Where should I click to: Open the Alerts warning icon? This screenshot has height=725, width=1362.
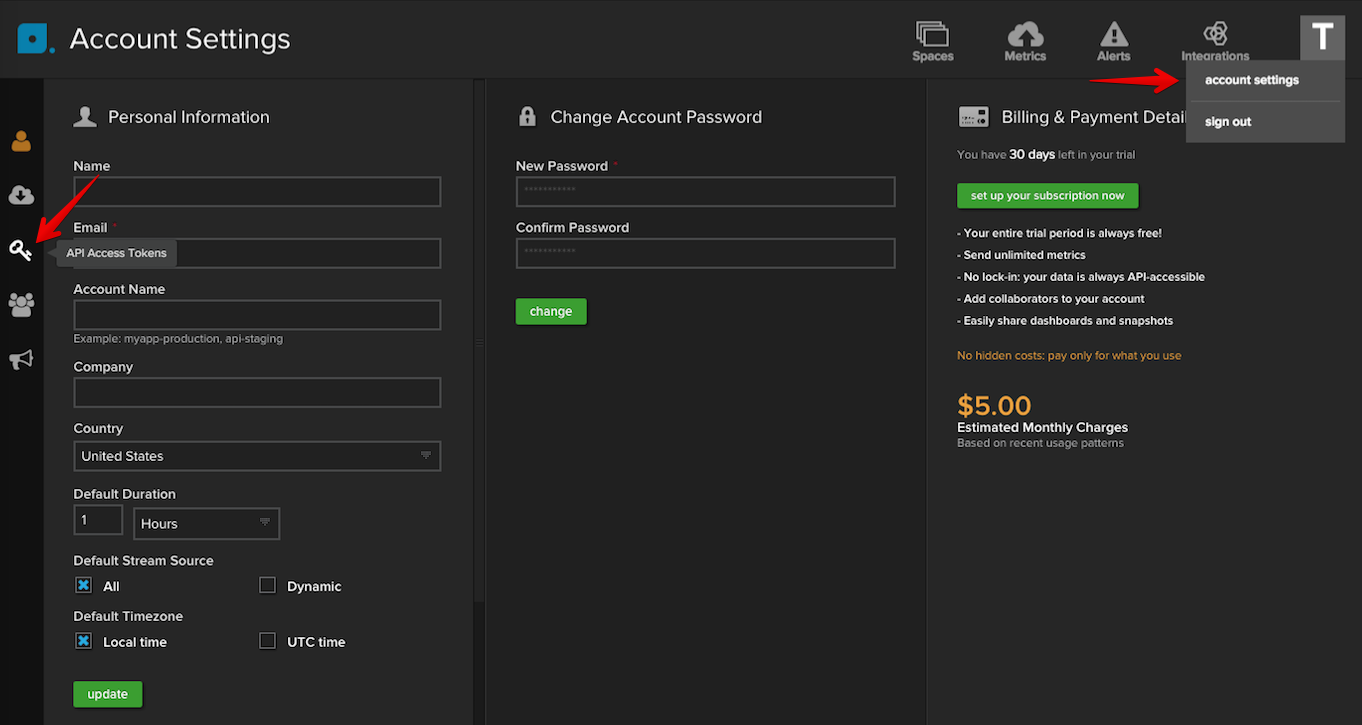pos(1113,35)
